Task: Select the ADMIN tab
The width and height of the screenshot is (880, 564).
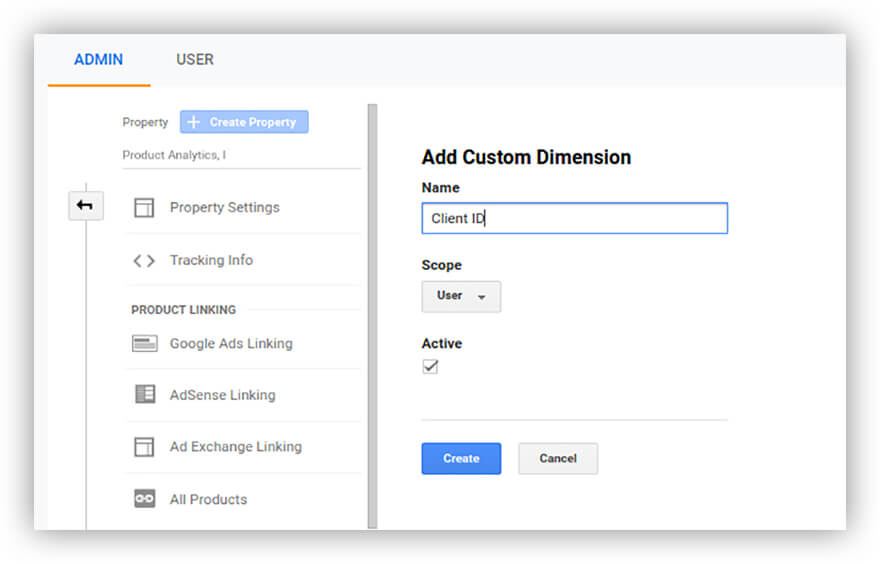Action: pyautogui.click(x=98, y=60)
